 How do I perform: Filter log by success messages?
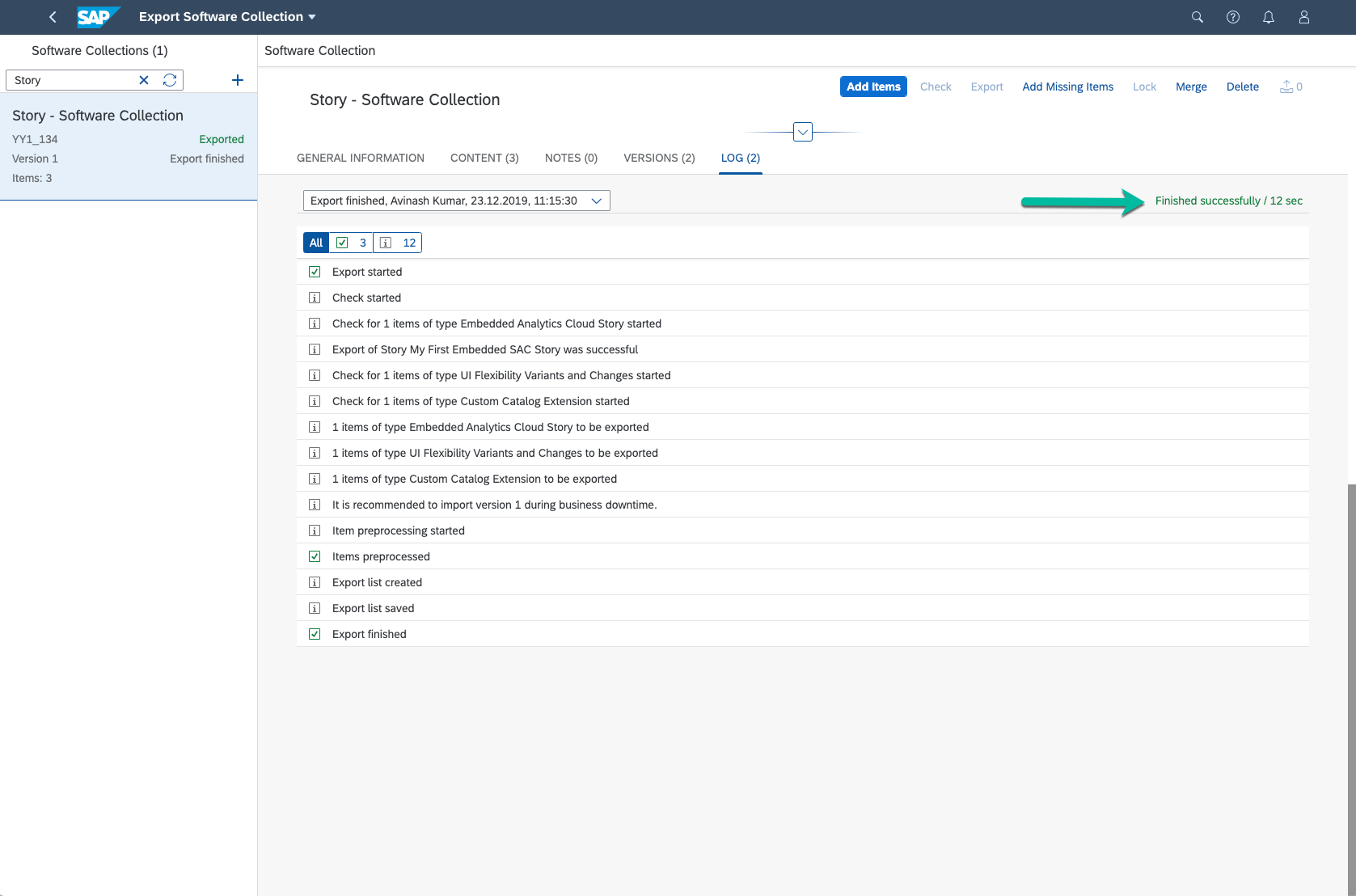click(352, 243)
